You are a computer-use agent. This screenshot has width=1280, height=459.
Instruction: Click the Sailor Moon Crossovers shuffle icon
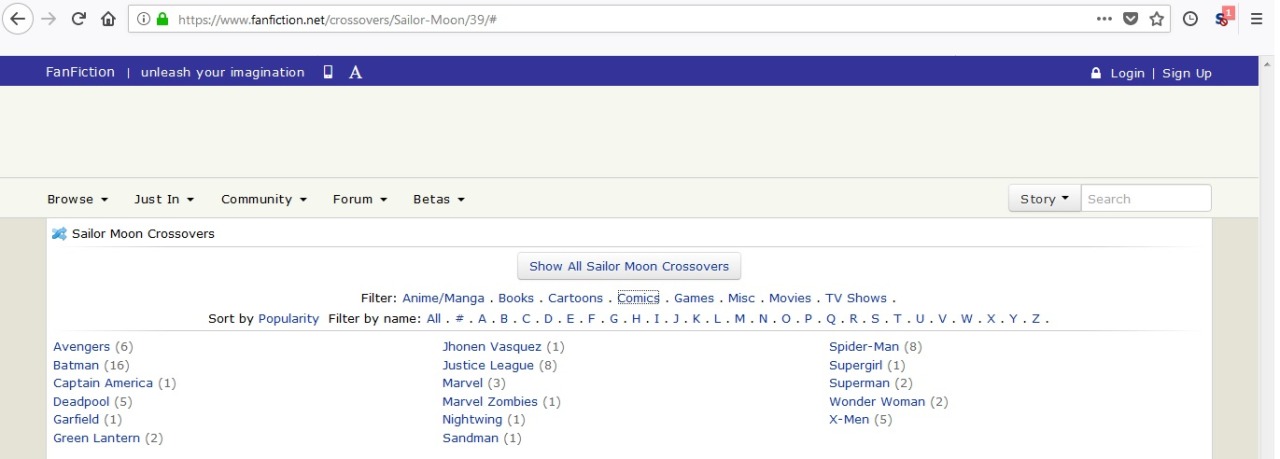point(60,234)
